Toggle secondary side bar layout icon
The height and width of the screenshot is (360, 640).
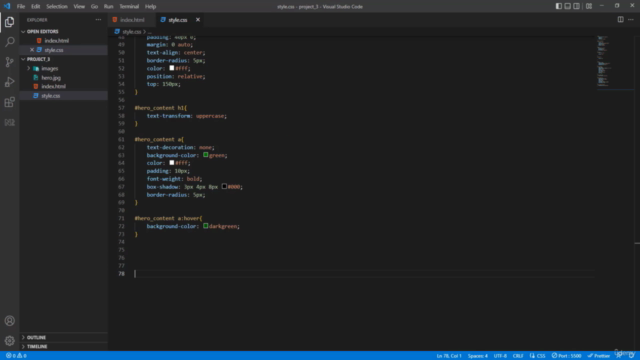click(x=576, y=6)
